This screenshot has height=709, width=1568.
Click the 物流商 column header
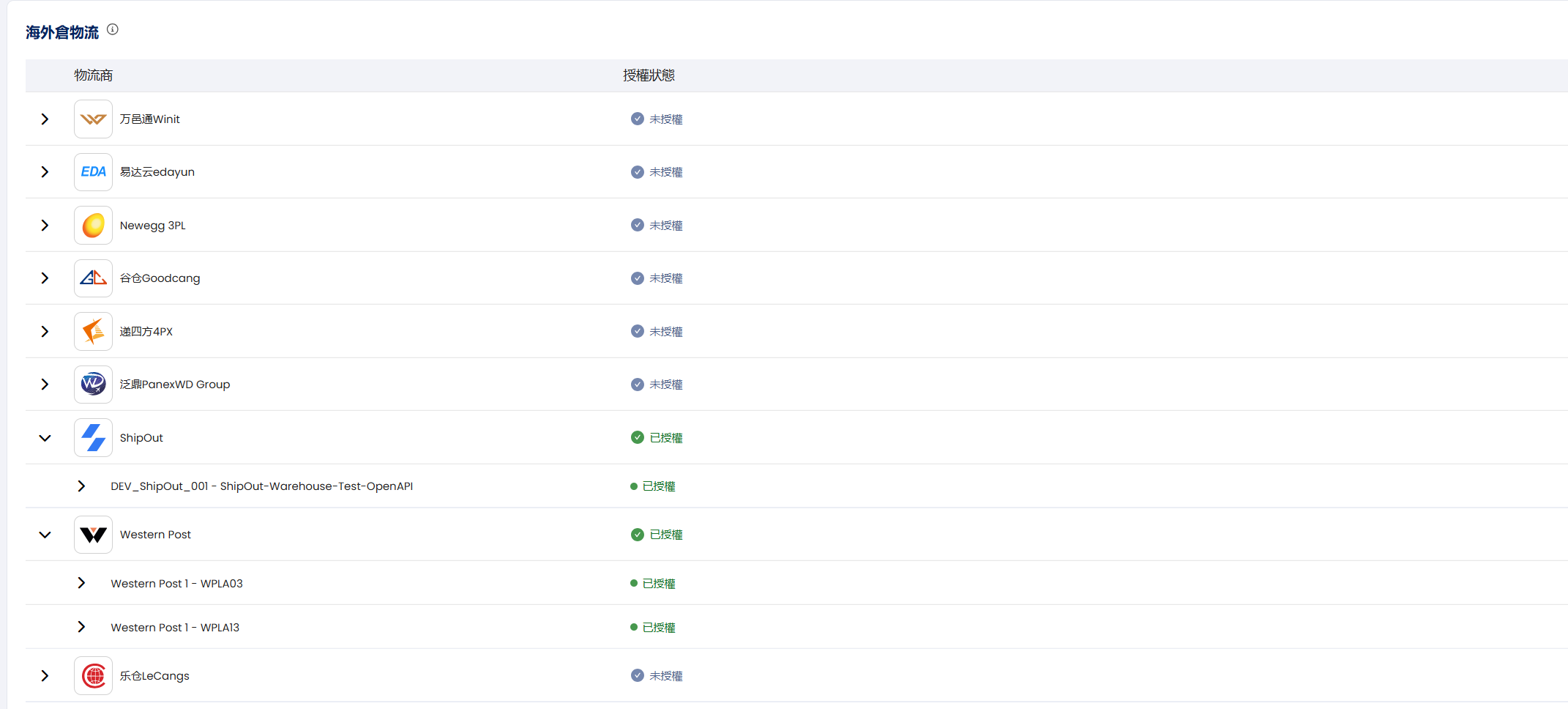click(x=94, y=75)
